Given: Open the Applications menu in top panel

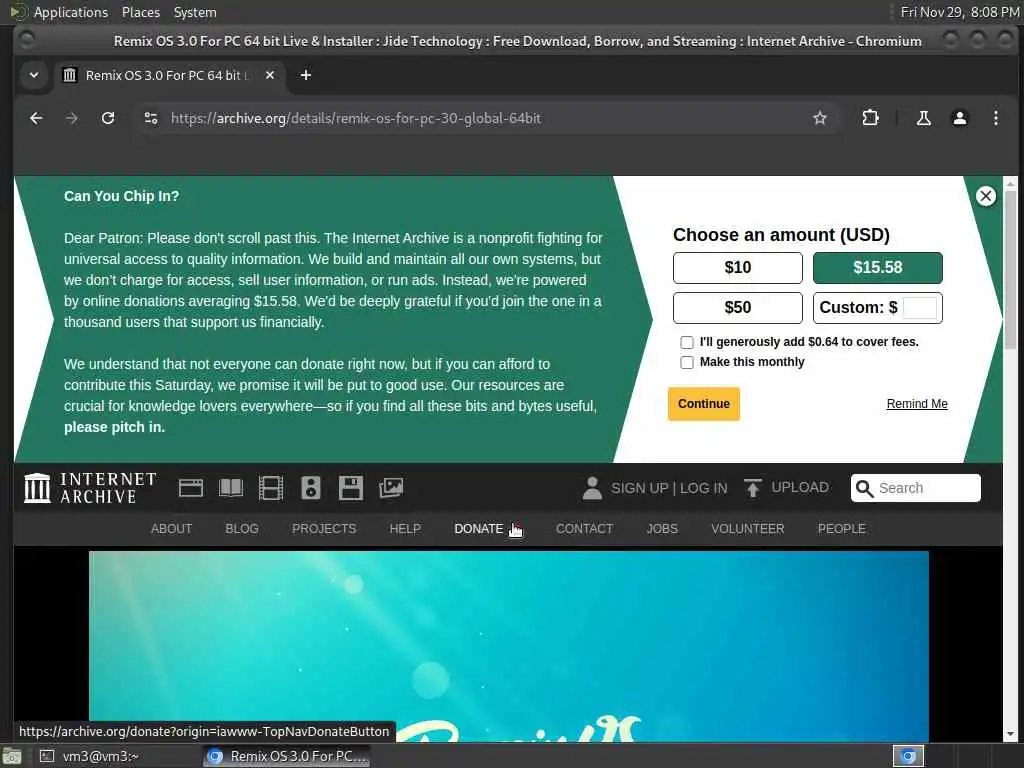Looking at the screenshot, I should click(x=70, y=12).
